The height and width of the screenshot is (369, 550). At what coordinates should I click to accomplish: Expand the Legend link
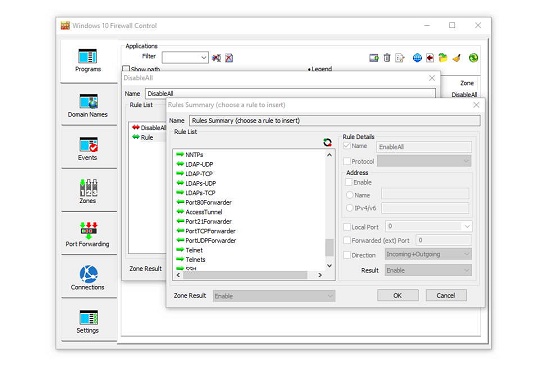tap(320, 69)
